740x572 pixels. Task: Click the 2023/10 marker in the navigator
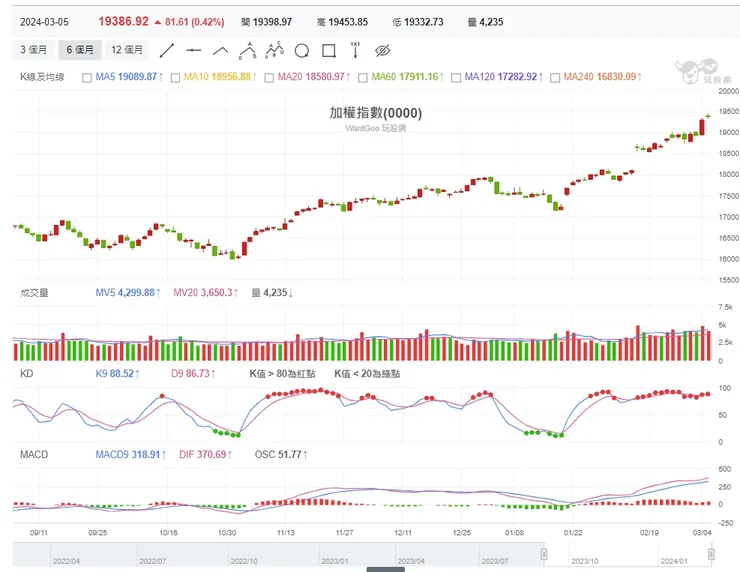(585, 561)
